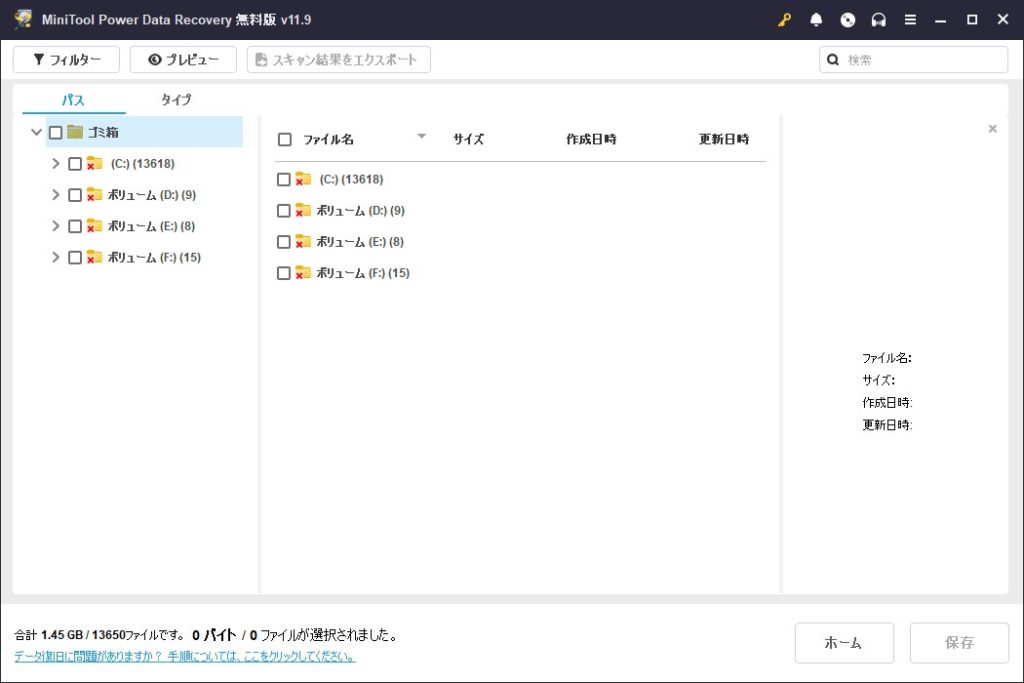Expand ボリューム (E:) (8) in the tree
This screenshot has width=1024, height=683.
56,226
